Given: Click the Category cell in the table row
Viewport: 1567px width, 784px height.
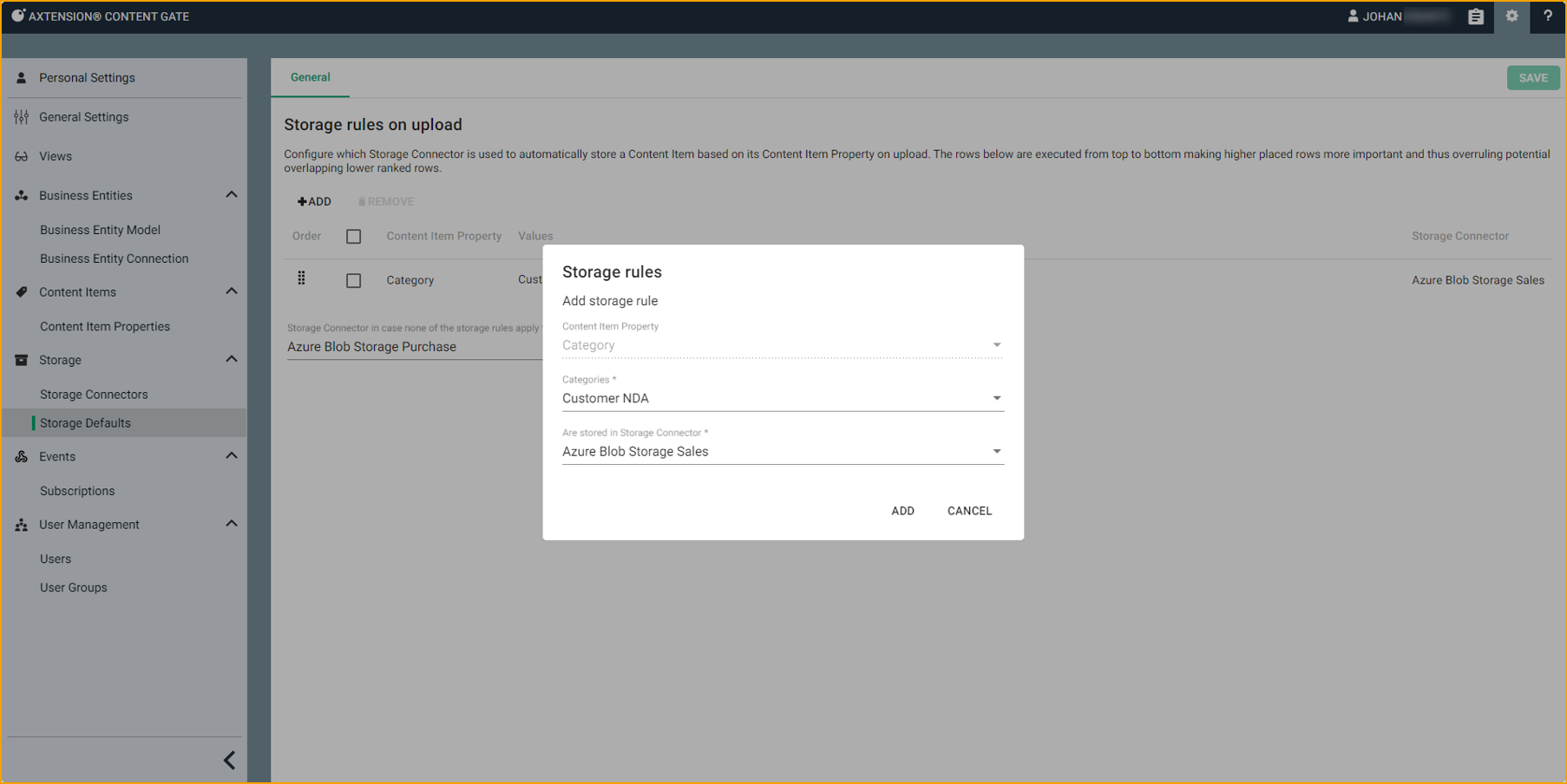Looking at the screenshot, I should tap(410, 280).
